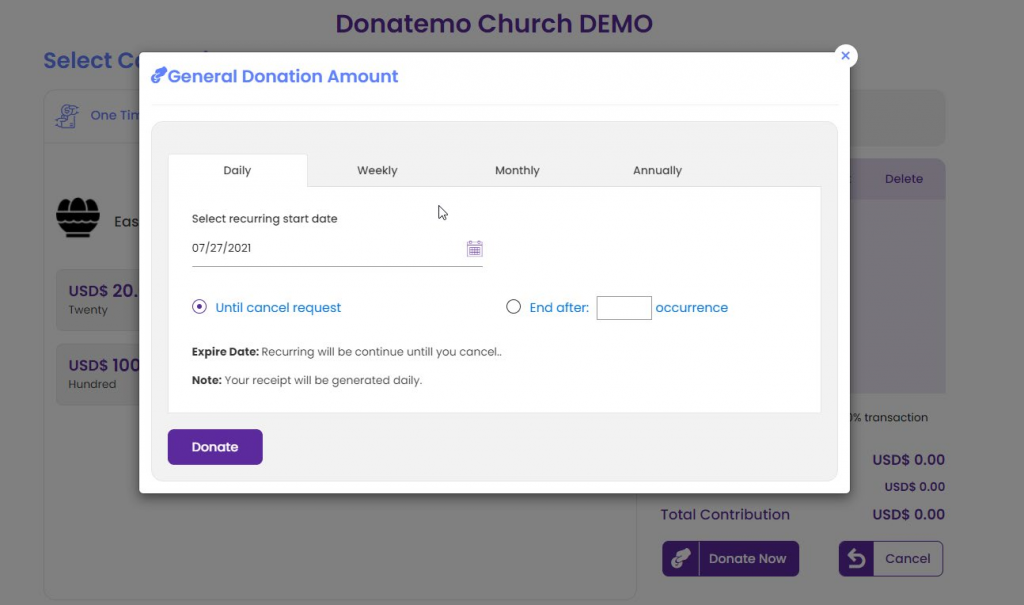This screenshot has height=605, width=1024.
Task: Switch to the Monthly tab
Action: tap(517, 170)
